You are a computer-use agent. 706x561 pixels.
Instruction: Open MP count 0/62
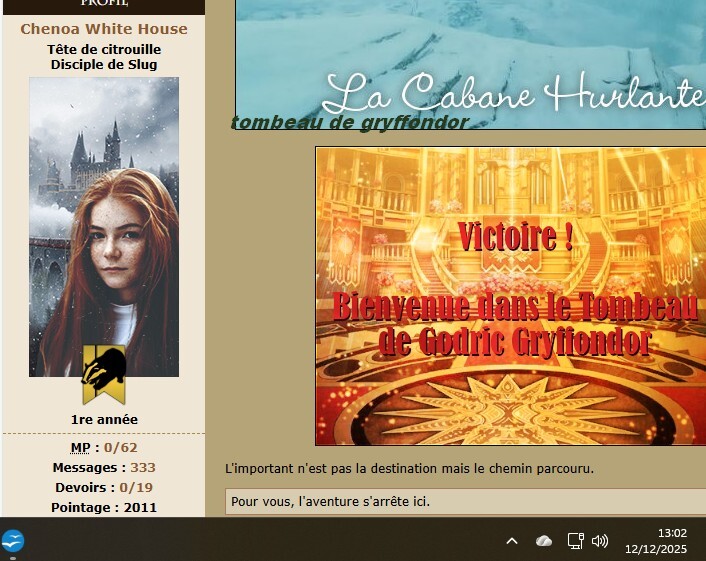[121, 448]
